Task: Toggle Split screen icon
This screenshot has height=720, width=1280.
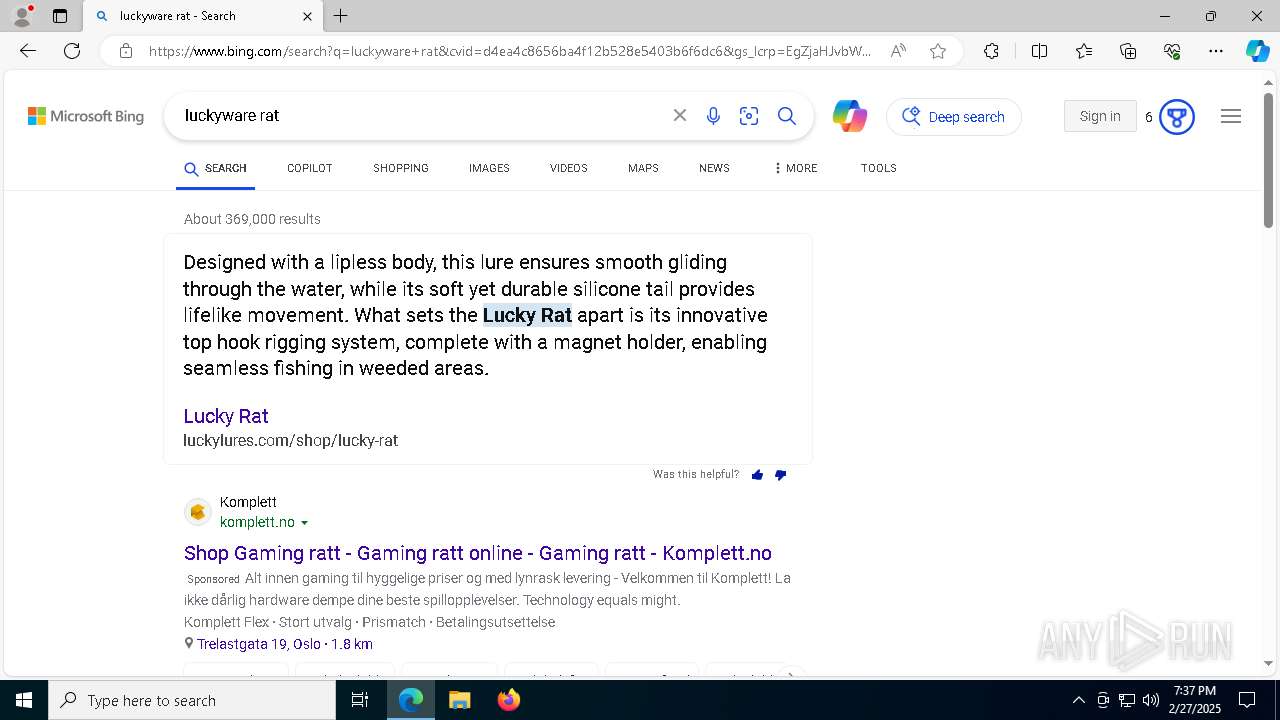Action: (x=1039, y=51)
